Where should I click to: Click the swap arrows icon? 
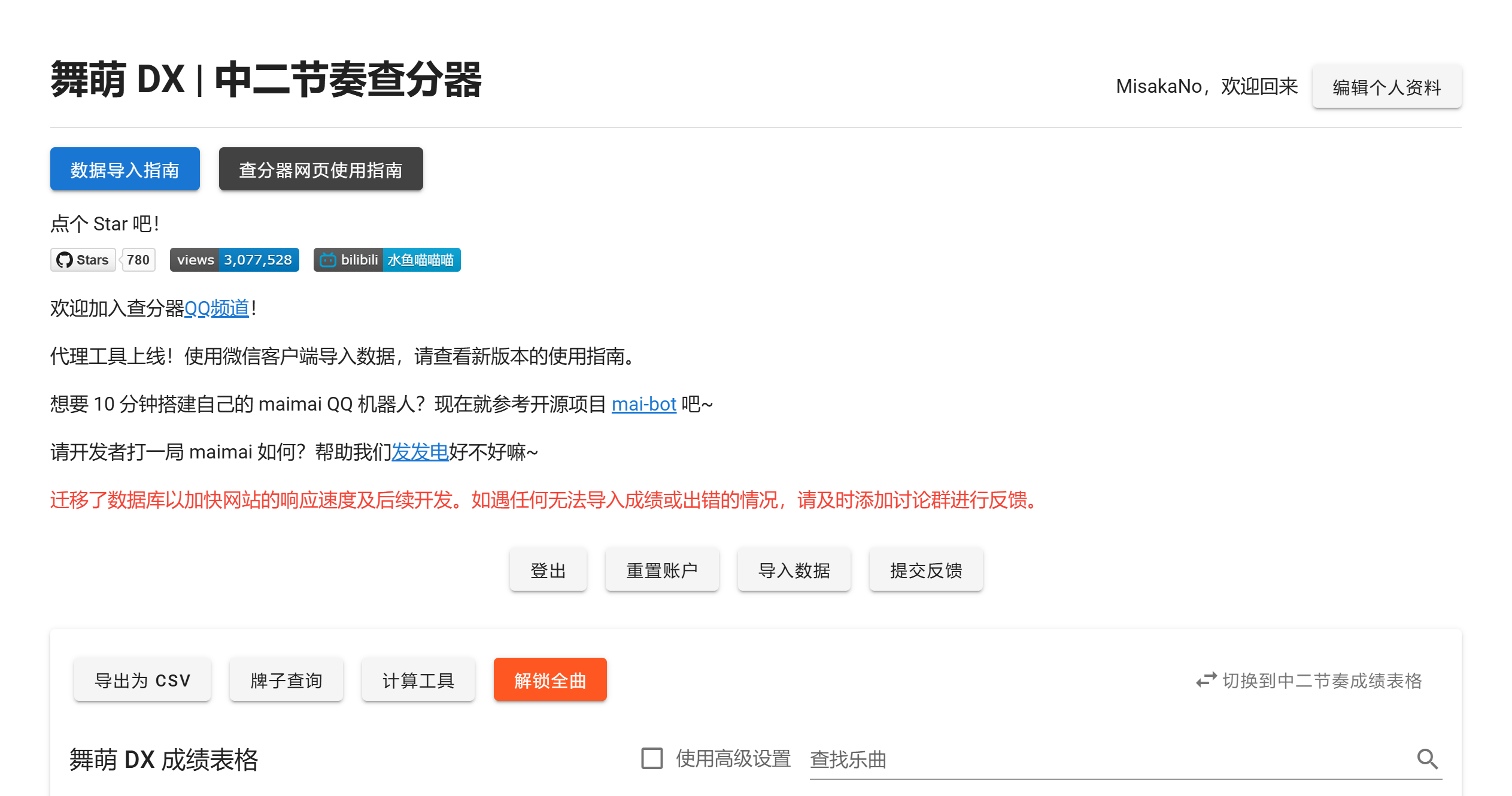click(1206, 680)
